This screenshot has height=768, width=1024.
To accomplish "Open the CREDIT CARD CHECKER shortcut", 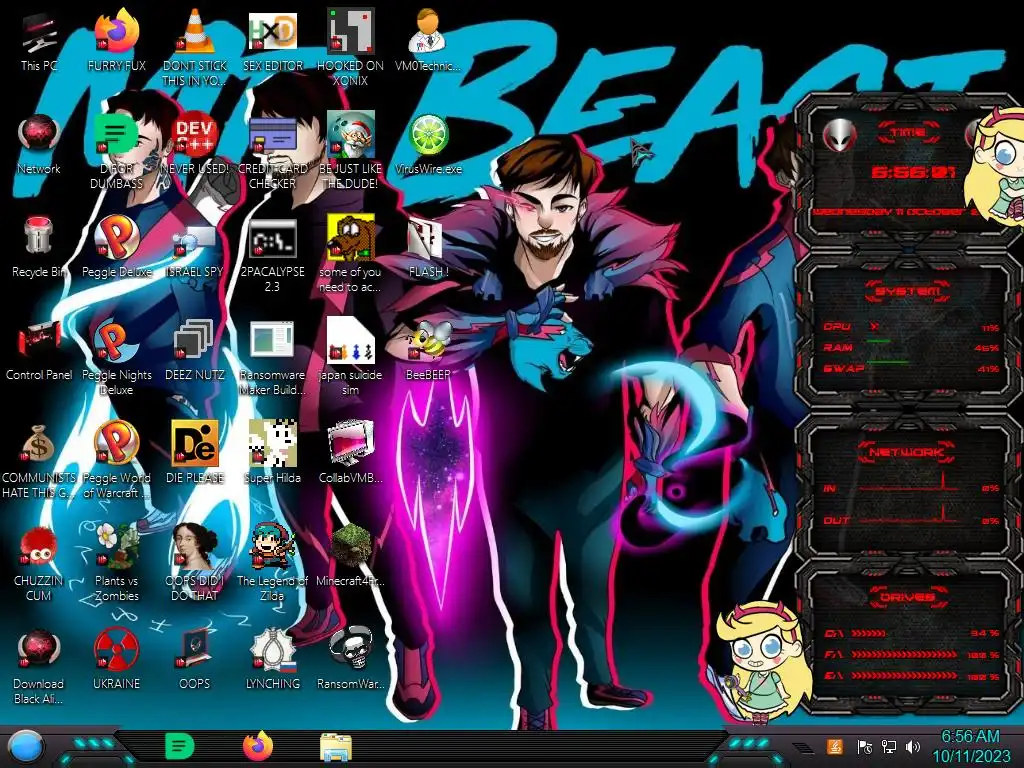I will tap(272, 152).
